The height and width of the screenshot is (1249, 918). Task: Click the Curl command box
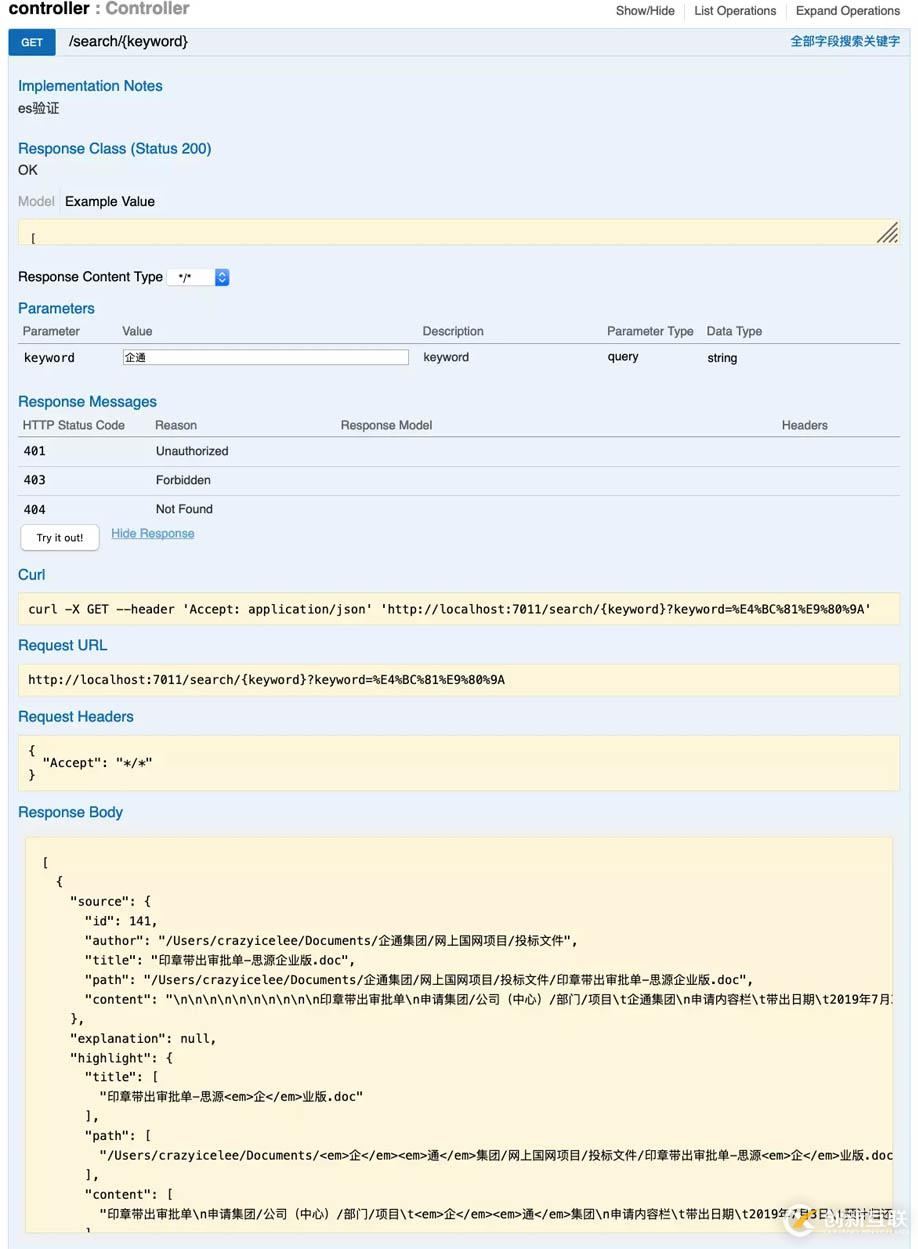click(459, 609)
